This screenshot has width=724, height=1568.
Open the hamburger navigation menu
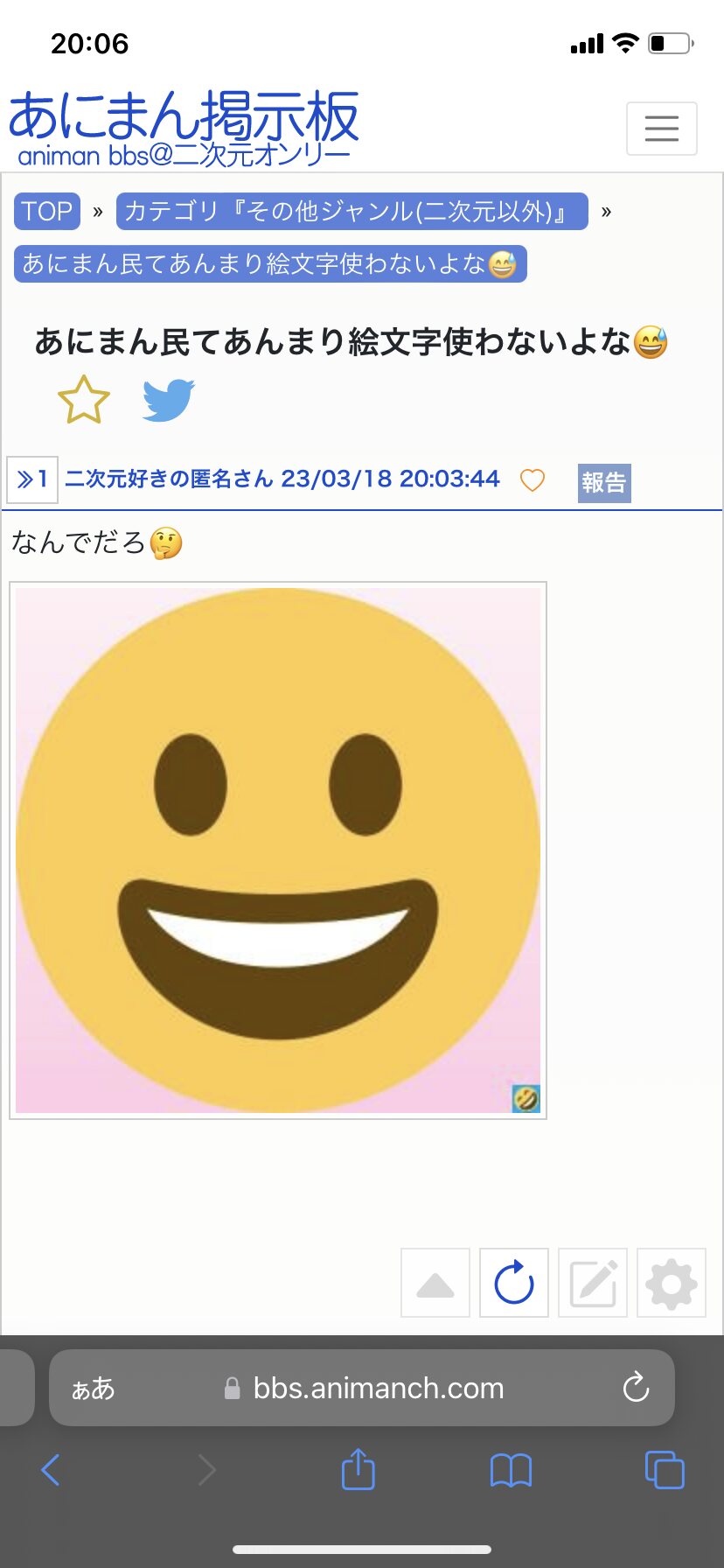(662, 129)
